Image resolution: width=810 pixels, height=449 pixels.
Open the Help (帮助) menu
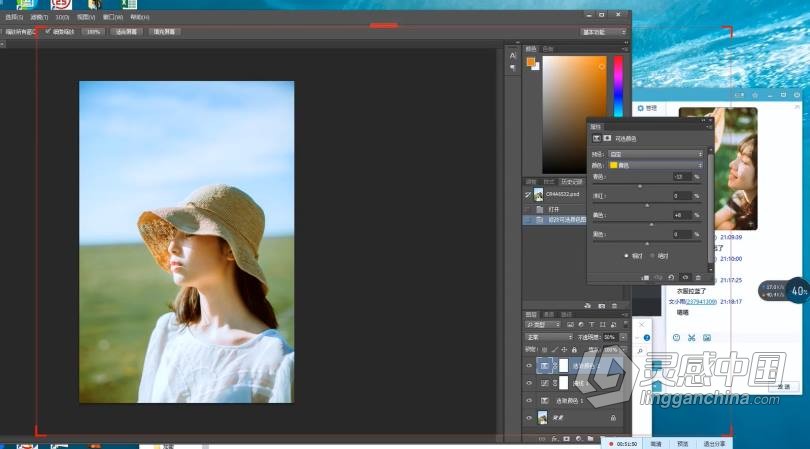[x=139, y=17]
